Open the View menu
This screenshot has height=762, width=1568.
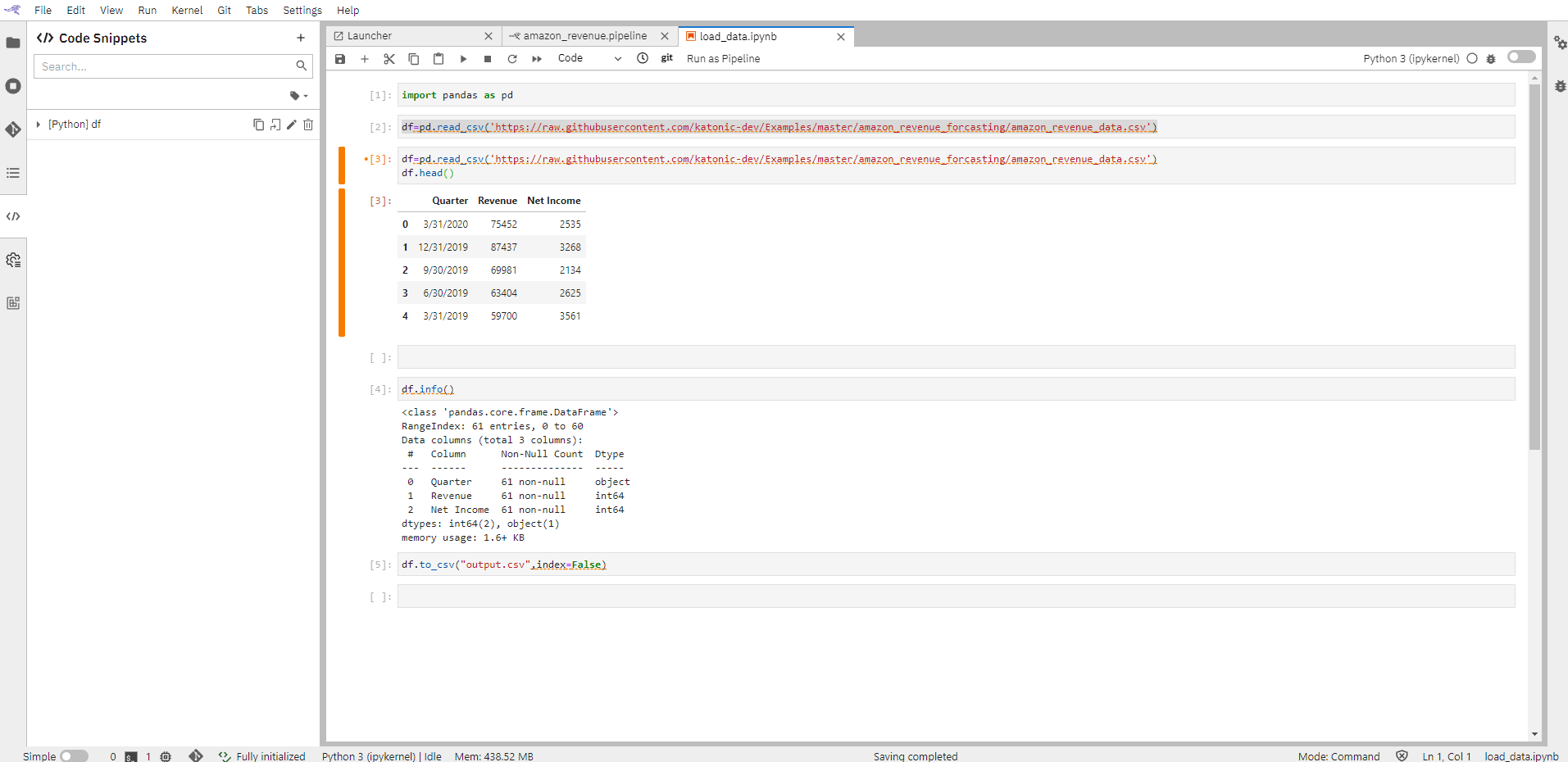pyautogui.click(x=111, y=10)
